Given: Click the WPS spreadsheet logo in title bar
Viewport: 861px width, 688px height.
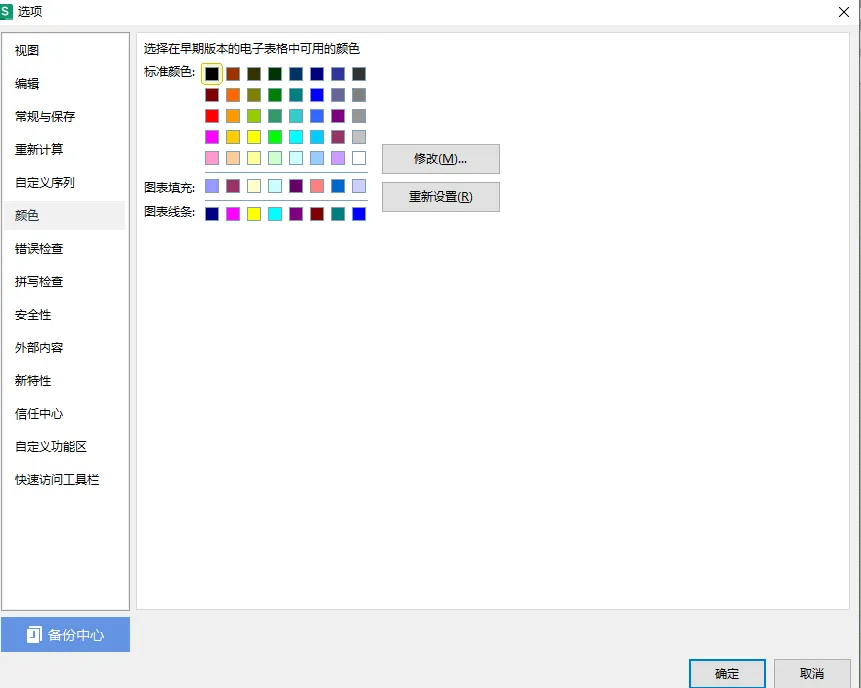Looking at the screenshot, I should click(7, 11).
